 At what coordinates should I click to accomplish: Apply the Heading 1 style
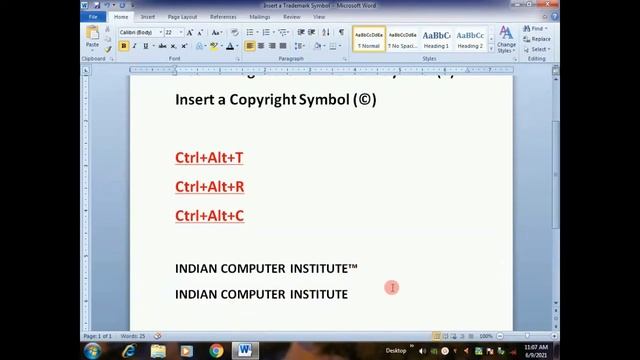(x=436, y=40)
